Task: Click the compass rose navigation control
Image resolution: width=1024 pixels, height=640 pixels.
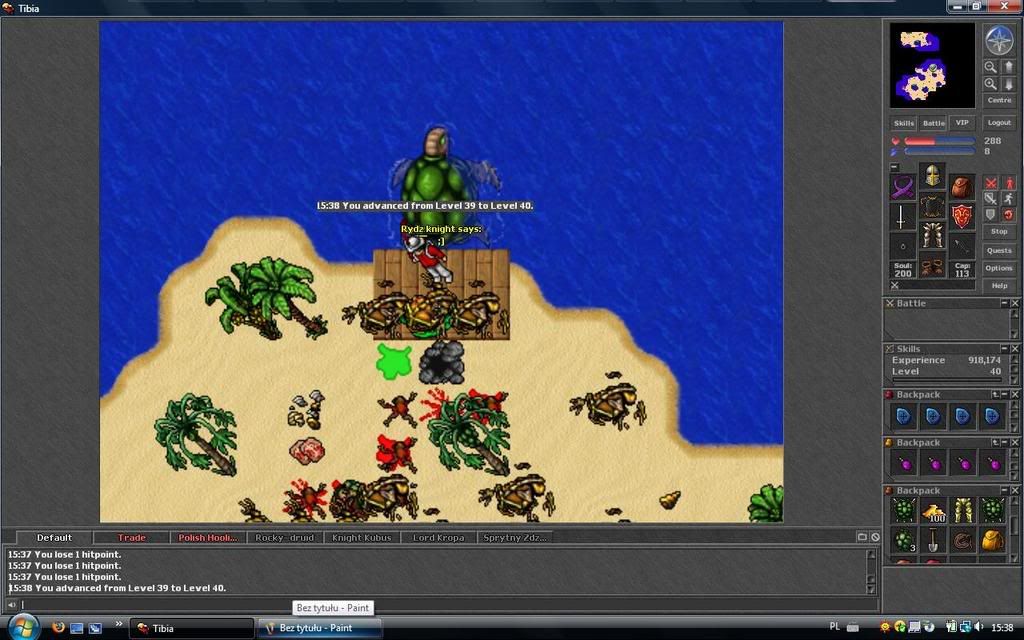Action: 999,40
